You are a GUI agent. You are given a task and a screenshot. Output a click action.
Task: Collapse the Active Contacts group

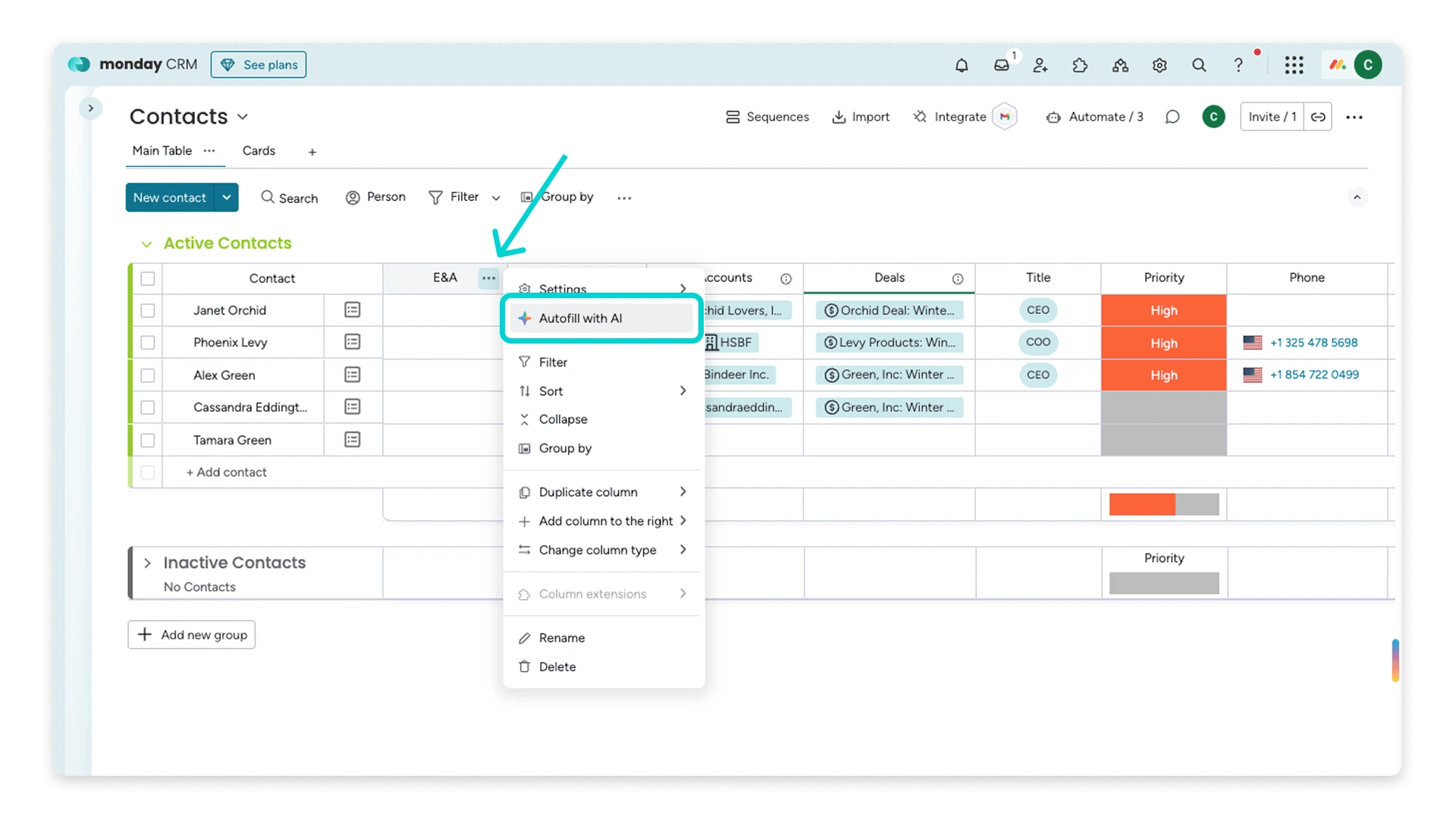click(146, 244)
